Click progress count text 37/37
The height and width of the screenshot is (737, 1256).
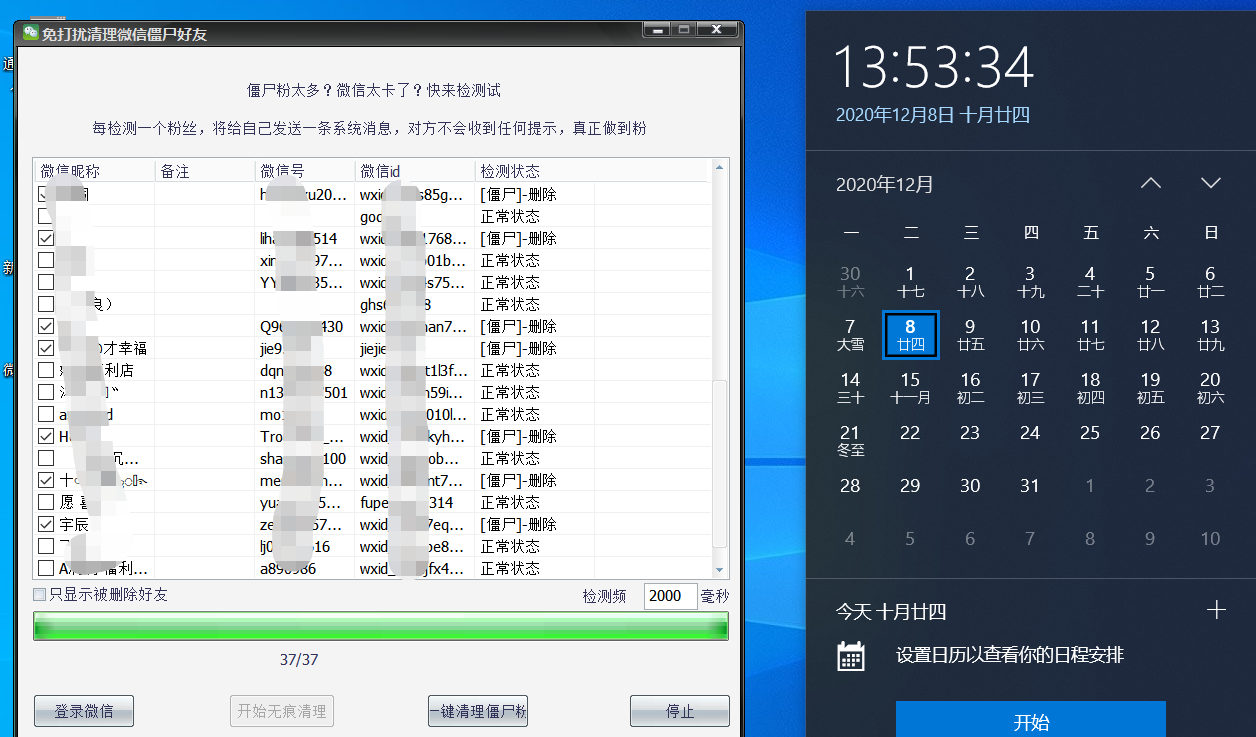click(x=299, y=660)
